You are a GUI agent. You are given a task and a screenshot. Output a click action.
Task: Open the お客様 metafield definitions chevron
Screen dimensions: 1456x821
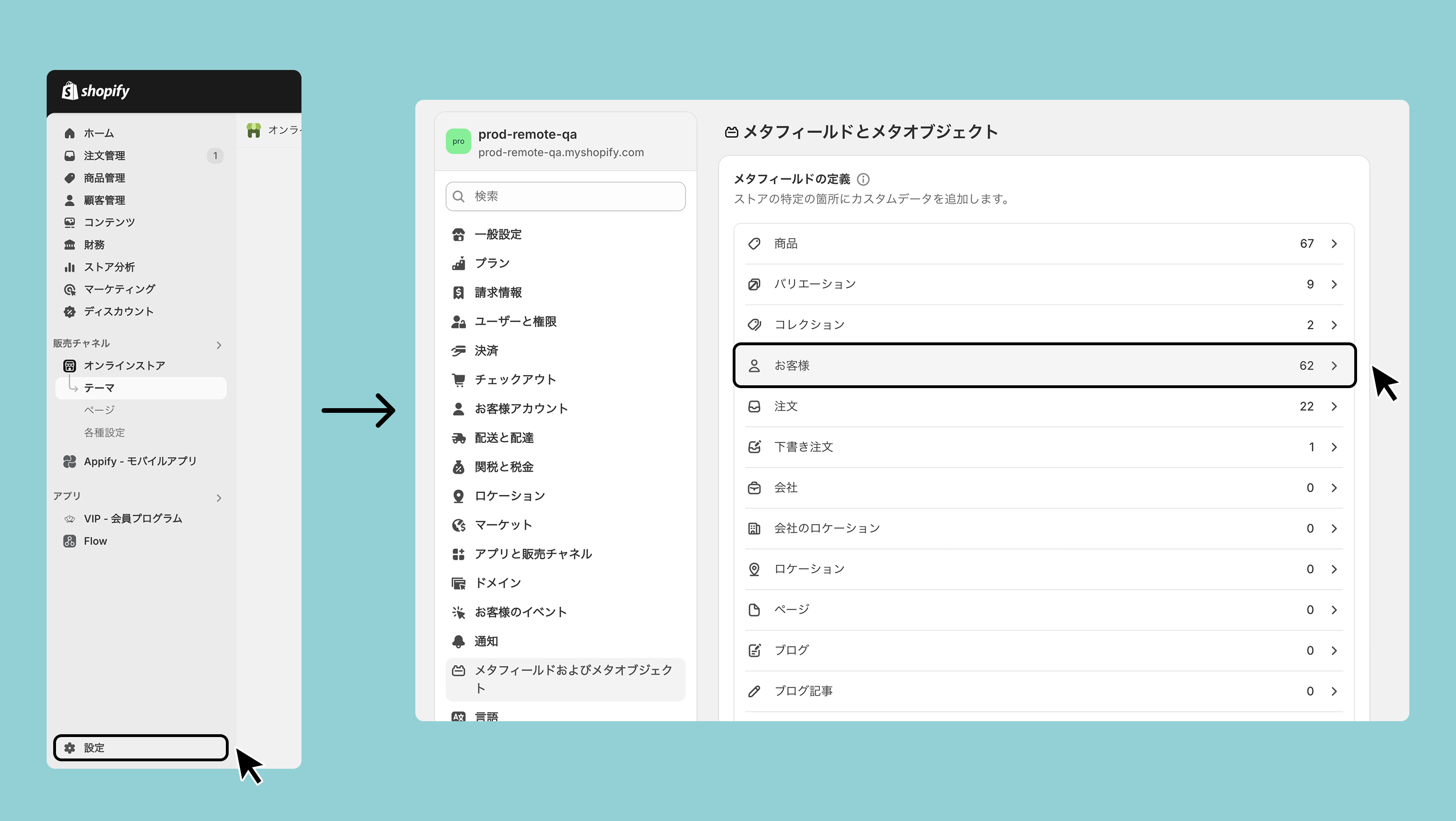pyautogui.click(x=1334, y=366)
